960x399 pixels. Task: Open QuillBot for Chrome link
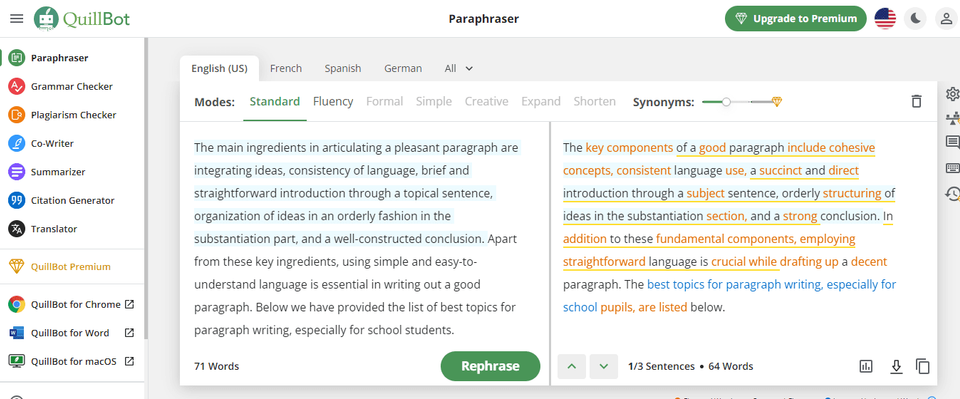point(76,304)
